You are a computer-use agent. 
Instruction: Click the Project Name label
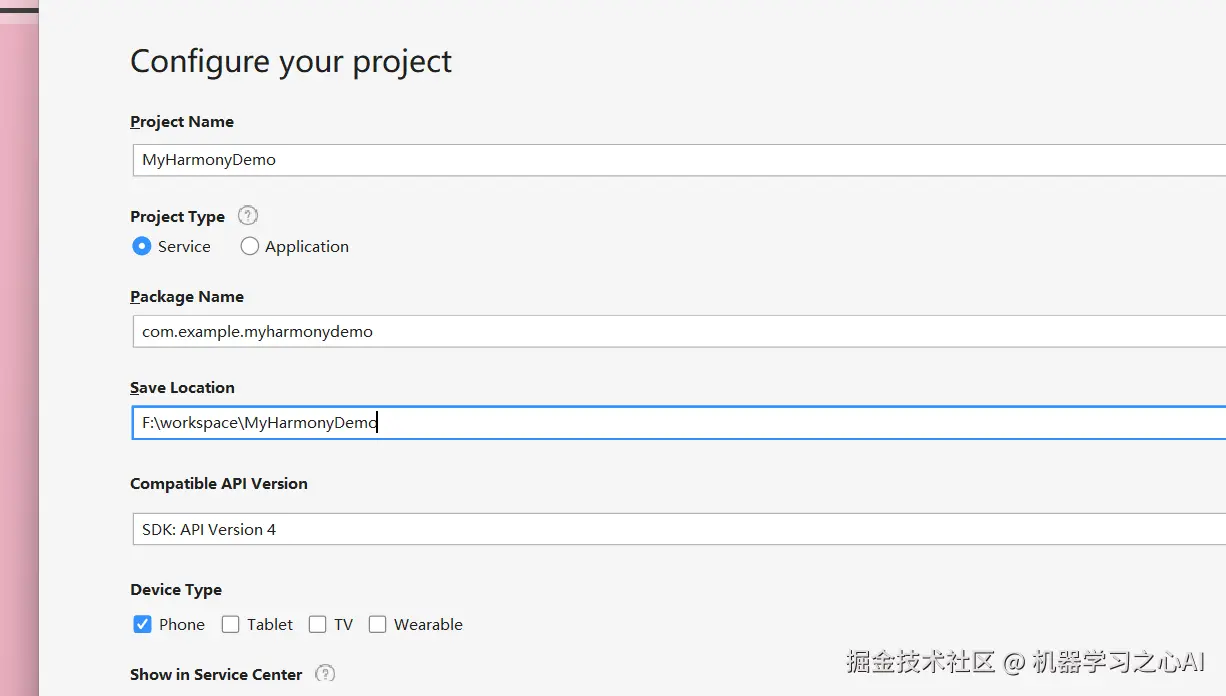182,122
